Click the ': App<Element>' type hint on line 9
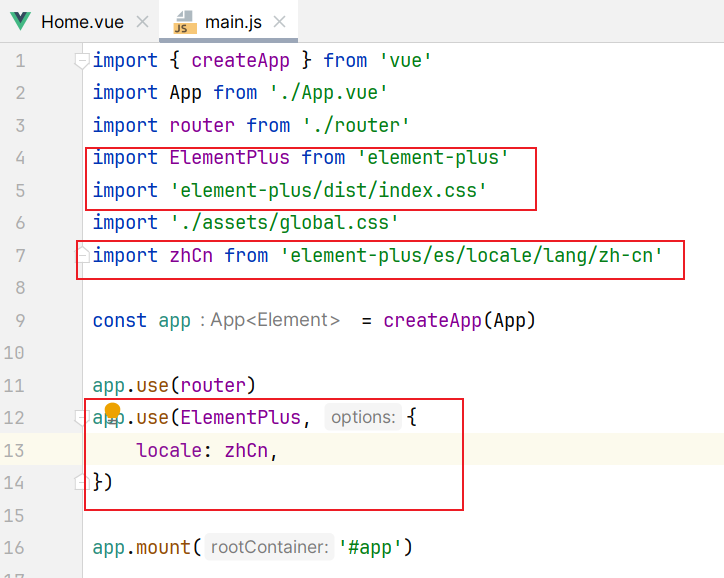The height and width of the screenshot is (578, 724). pos(270,320)
